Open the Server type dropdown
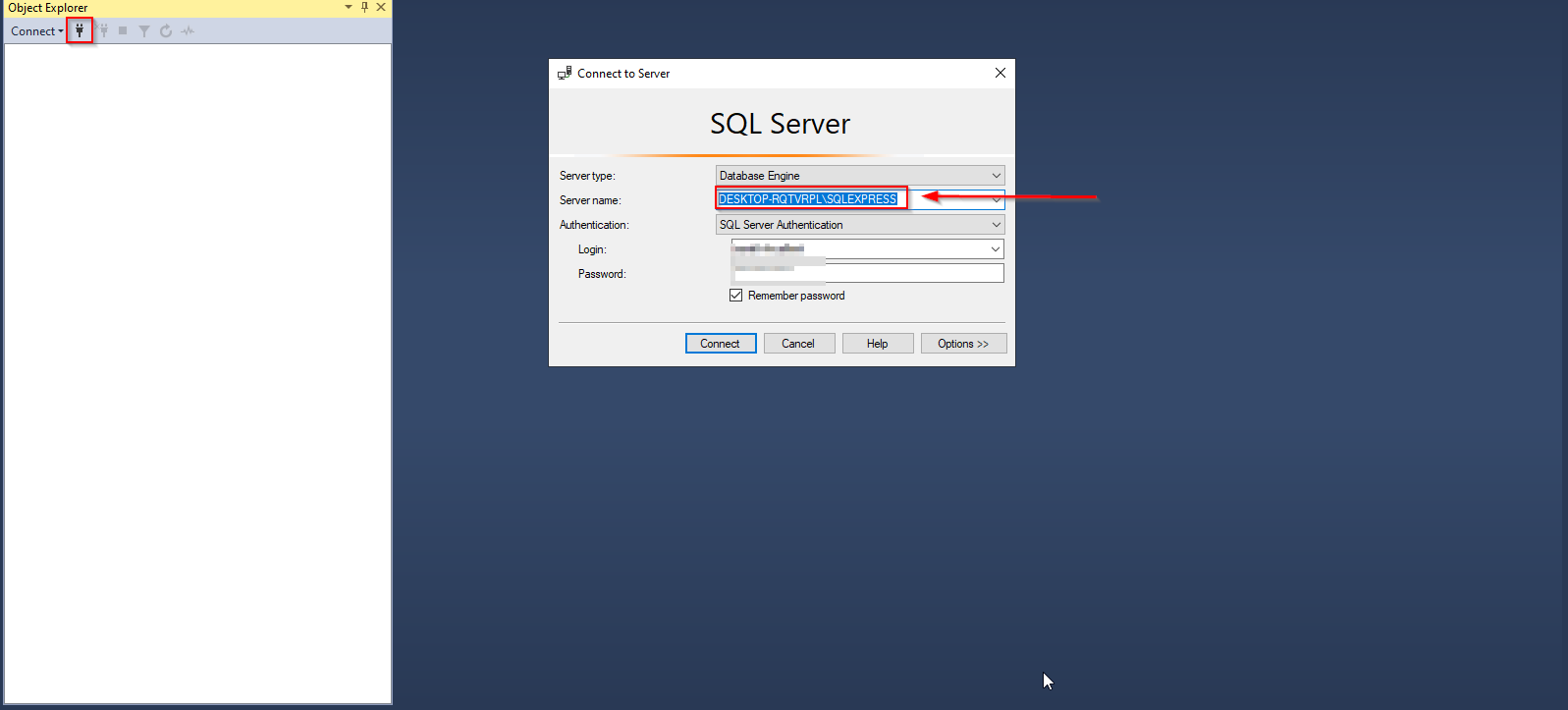 pyautogui.click(x=860, y=175)
